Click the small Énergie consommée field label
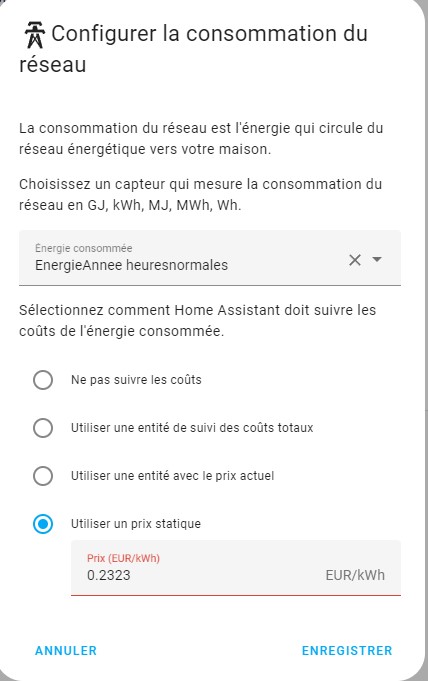Screen dimensions: 428x681 pyautogui.click(x=84, y=248)
